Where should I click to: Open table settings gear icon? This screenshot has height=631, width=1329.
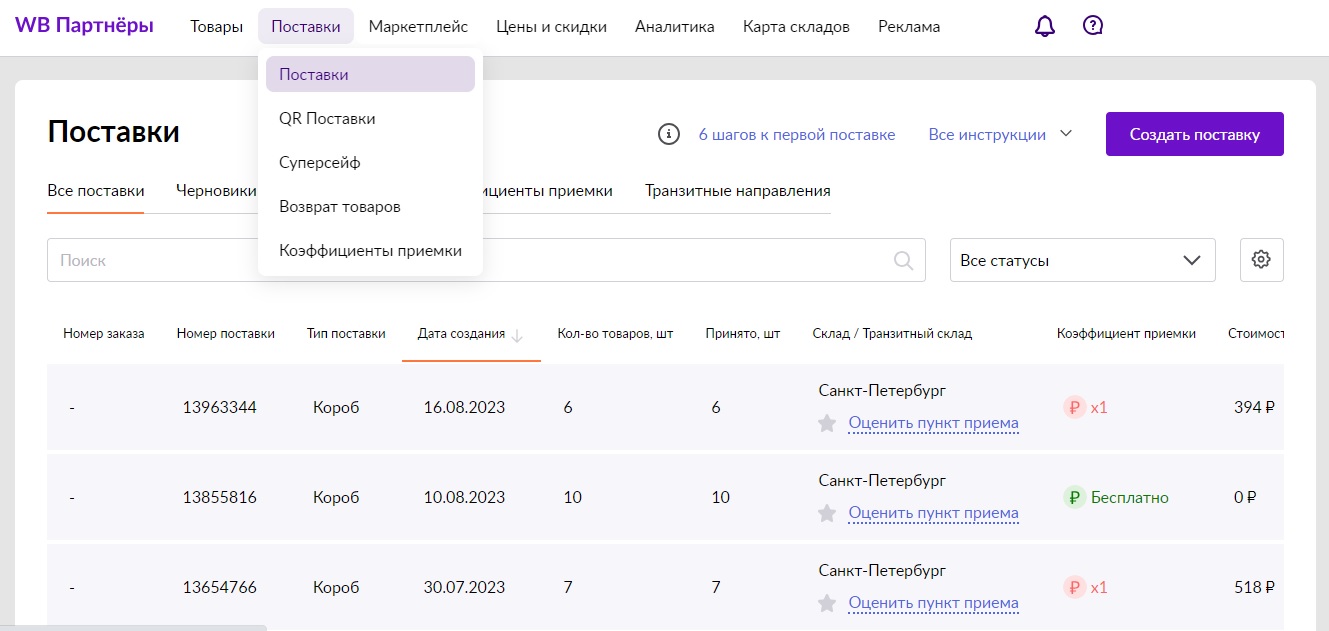click(1261, 260)
